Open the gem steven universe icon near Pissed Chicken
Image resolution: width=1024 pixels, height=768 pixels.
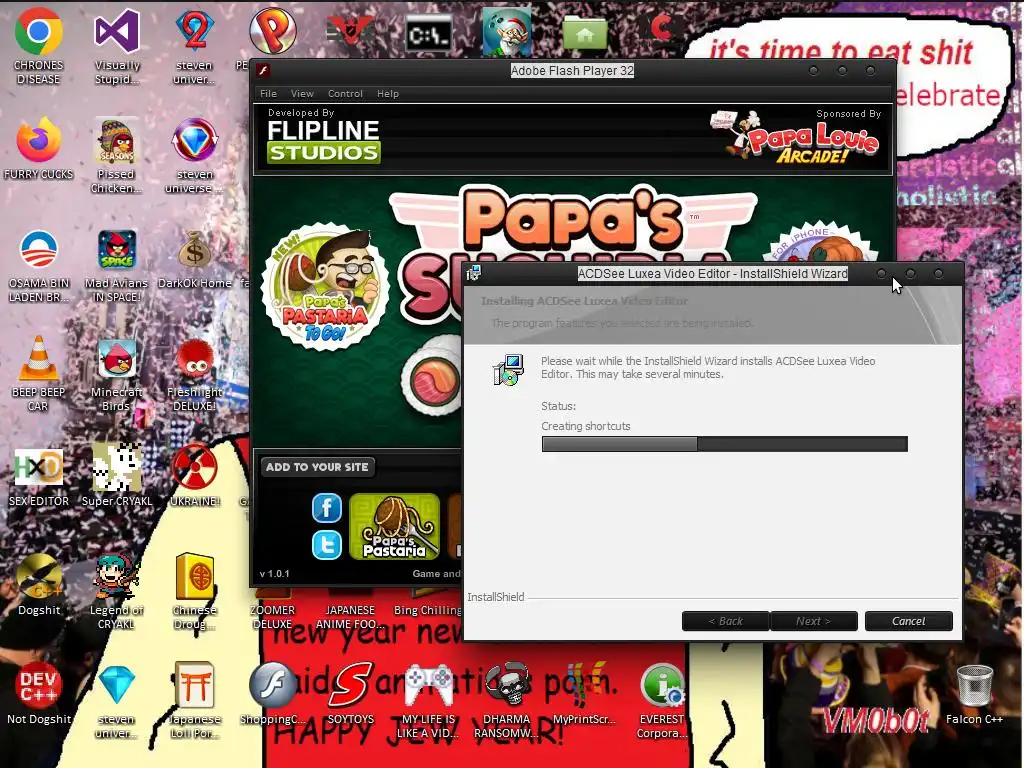(195, 140)
